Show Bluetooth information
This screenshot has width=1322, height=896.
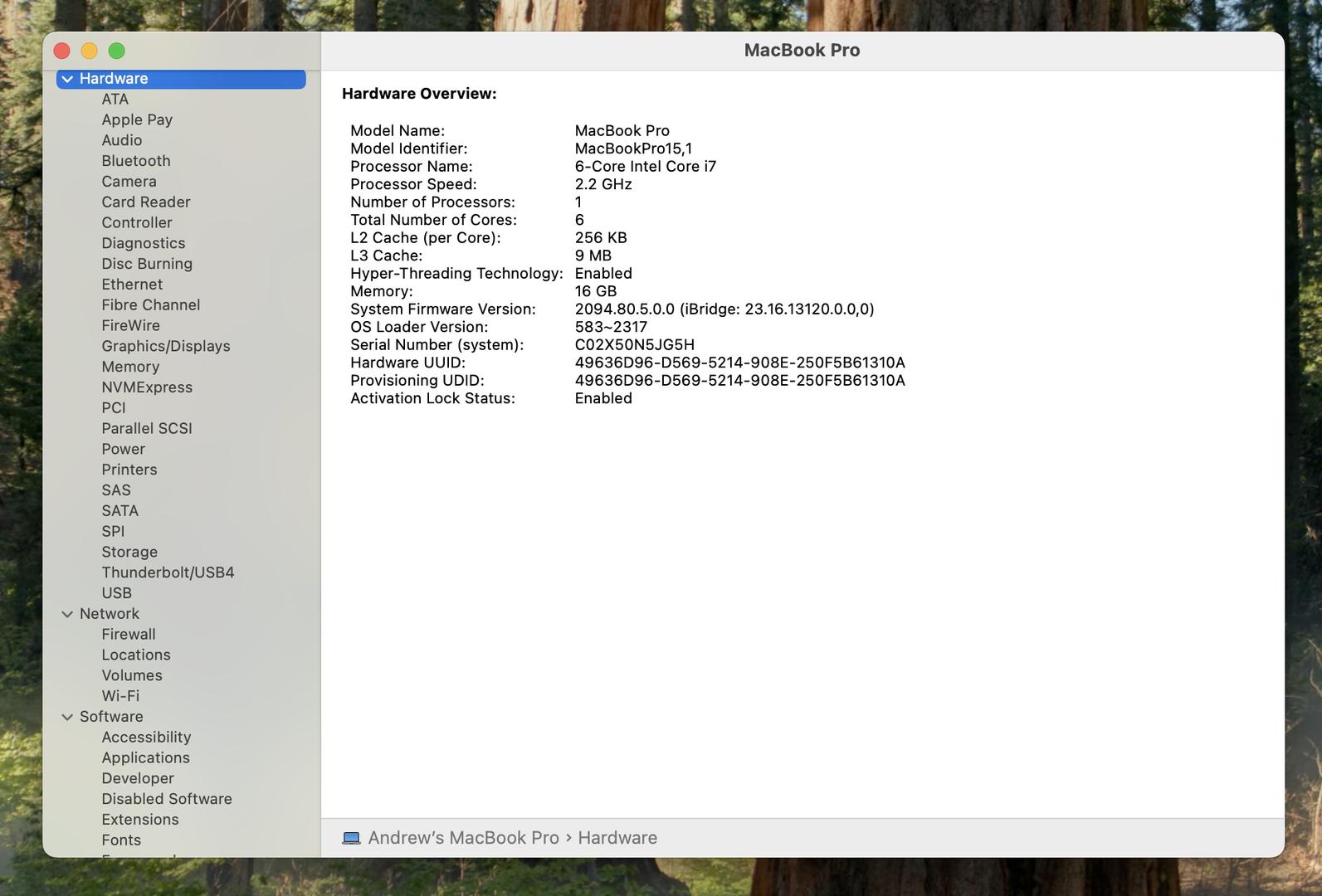(x=136, y=161)
